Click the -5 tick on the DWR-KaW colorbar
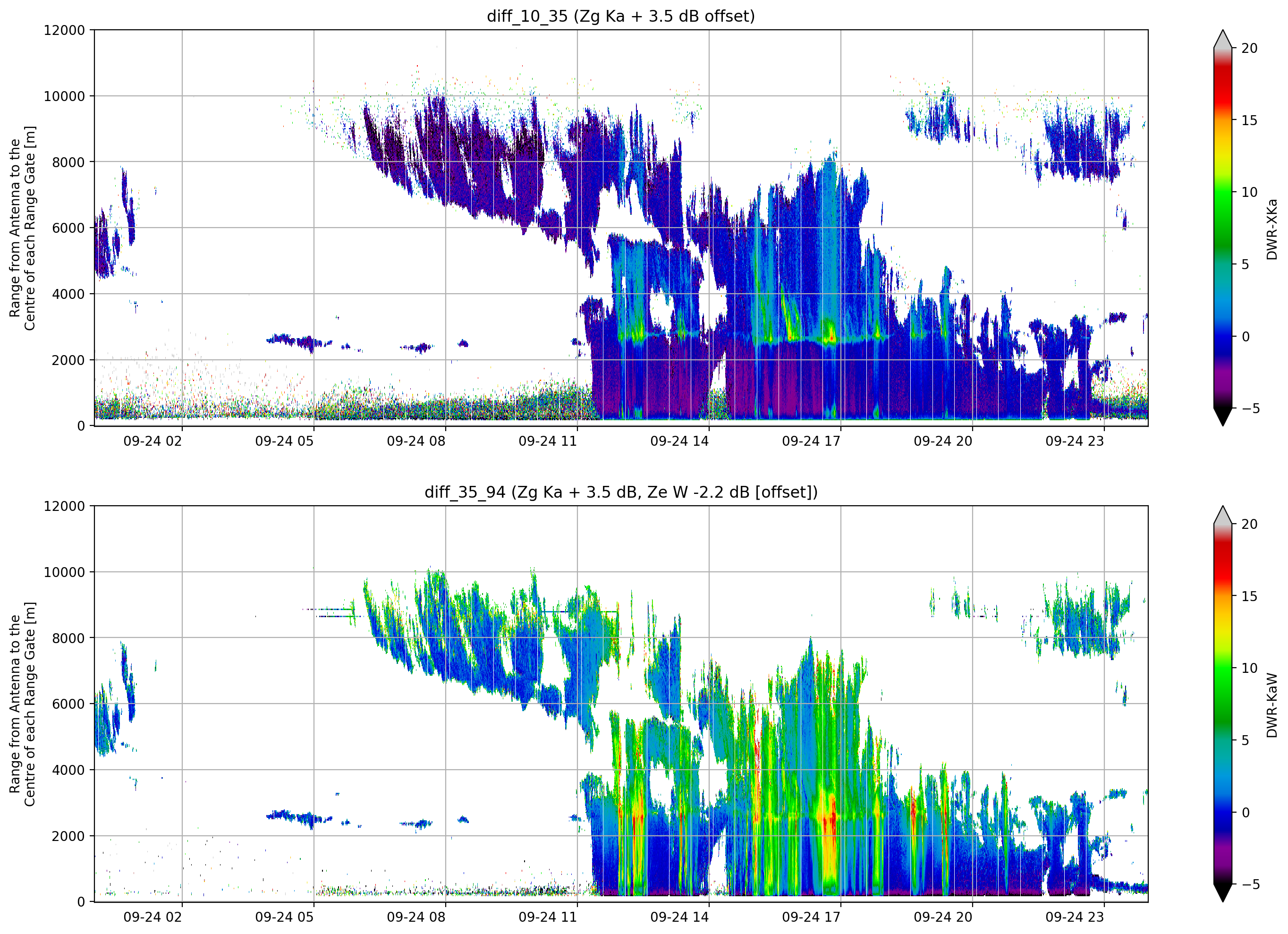 1250,884
